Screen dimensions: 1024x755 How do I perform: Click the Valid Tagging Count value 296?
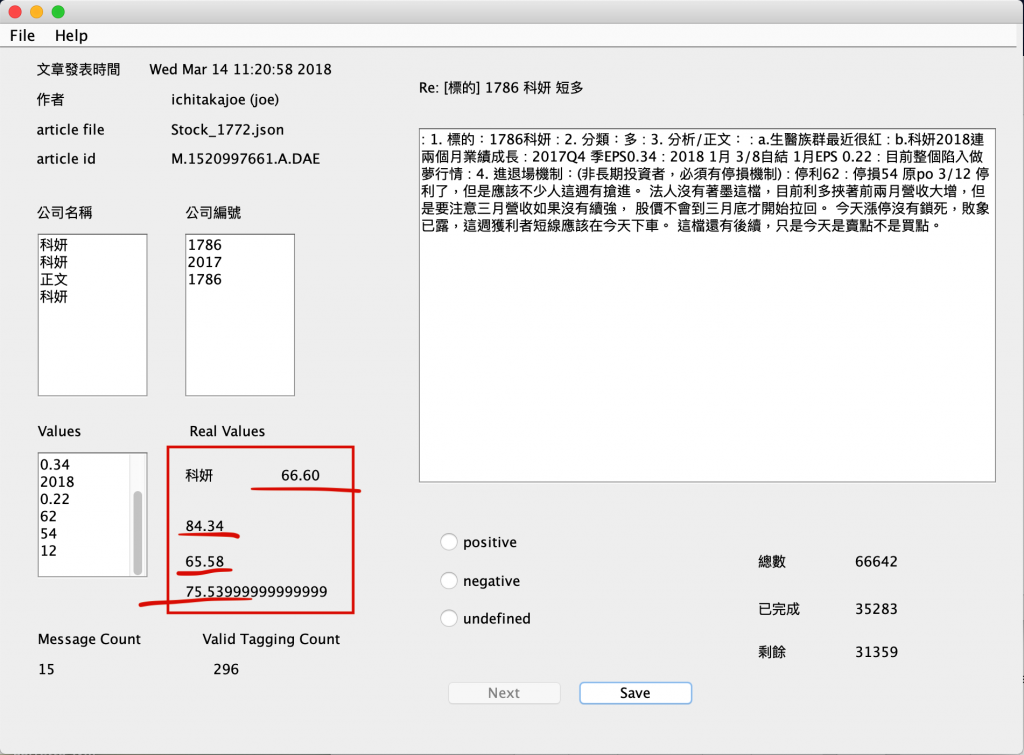coord(226,669)
